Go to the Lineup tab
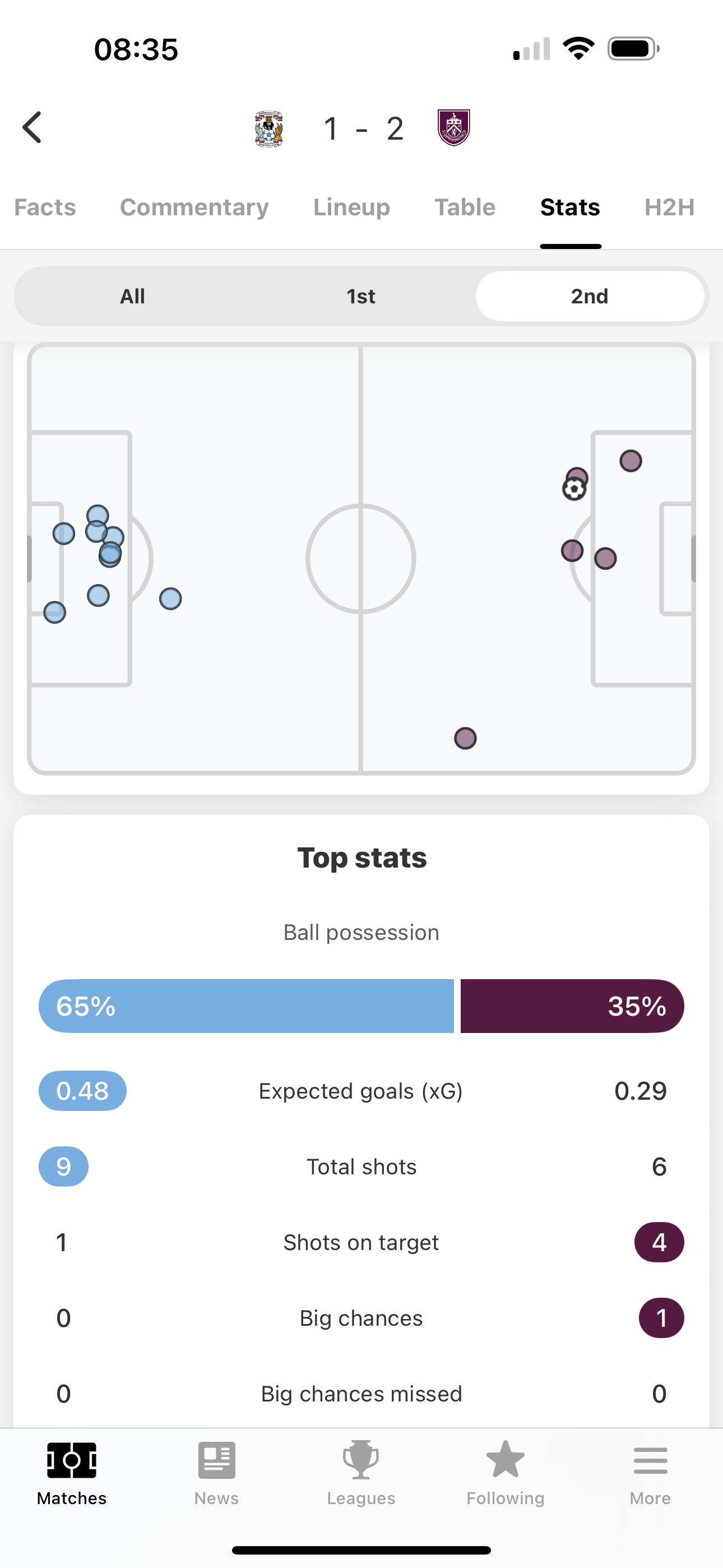This screenshot has width=723, height=1568. [x=352, y=207]
